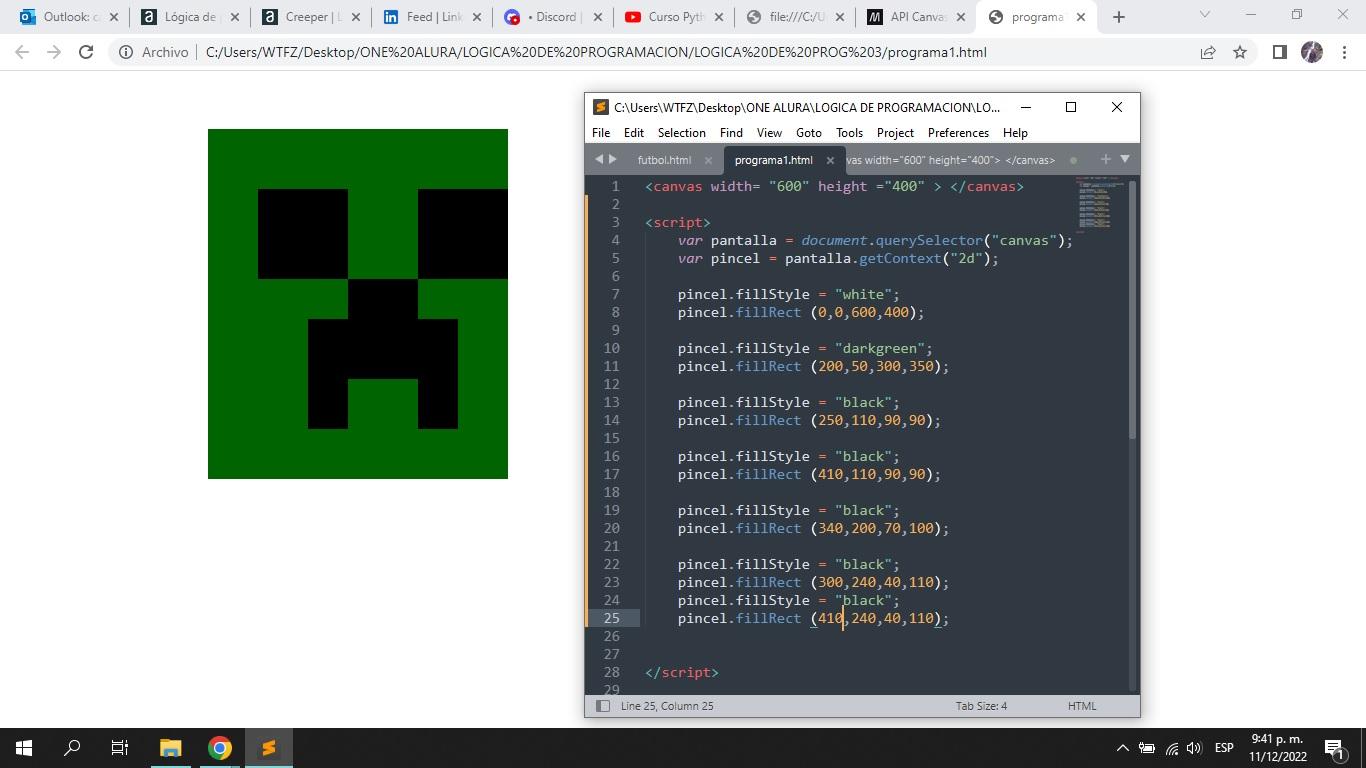Open Sublime File menu
This screenshot has height=768, width=1366.
[601, 132]
